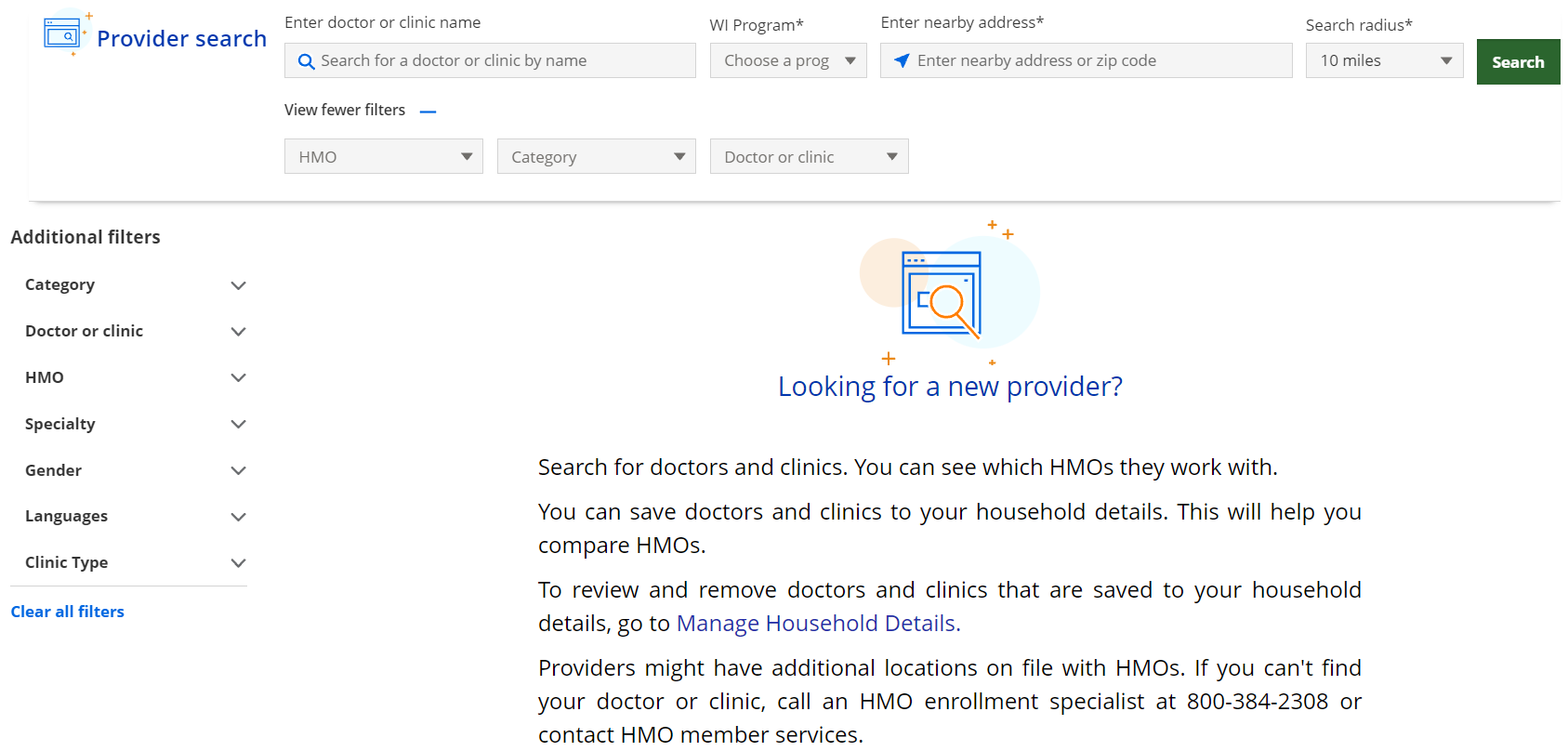The width and height of the screenshot is (1568, 751).
Task: Open the HMO dropdown in top filters
Action: tap(383, 157)
